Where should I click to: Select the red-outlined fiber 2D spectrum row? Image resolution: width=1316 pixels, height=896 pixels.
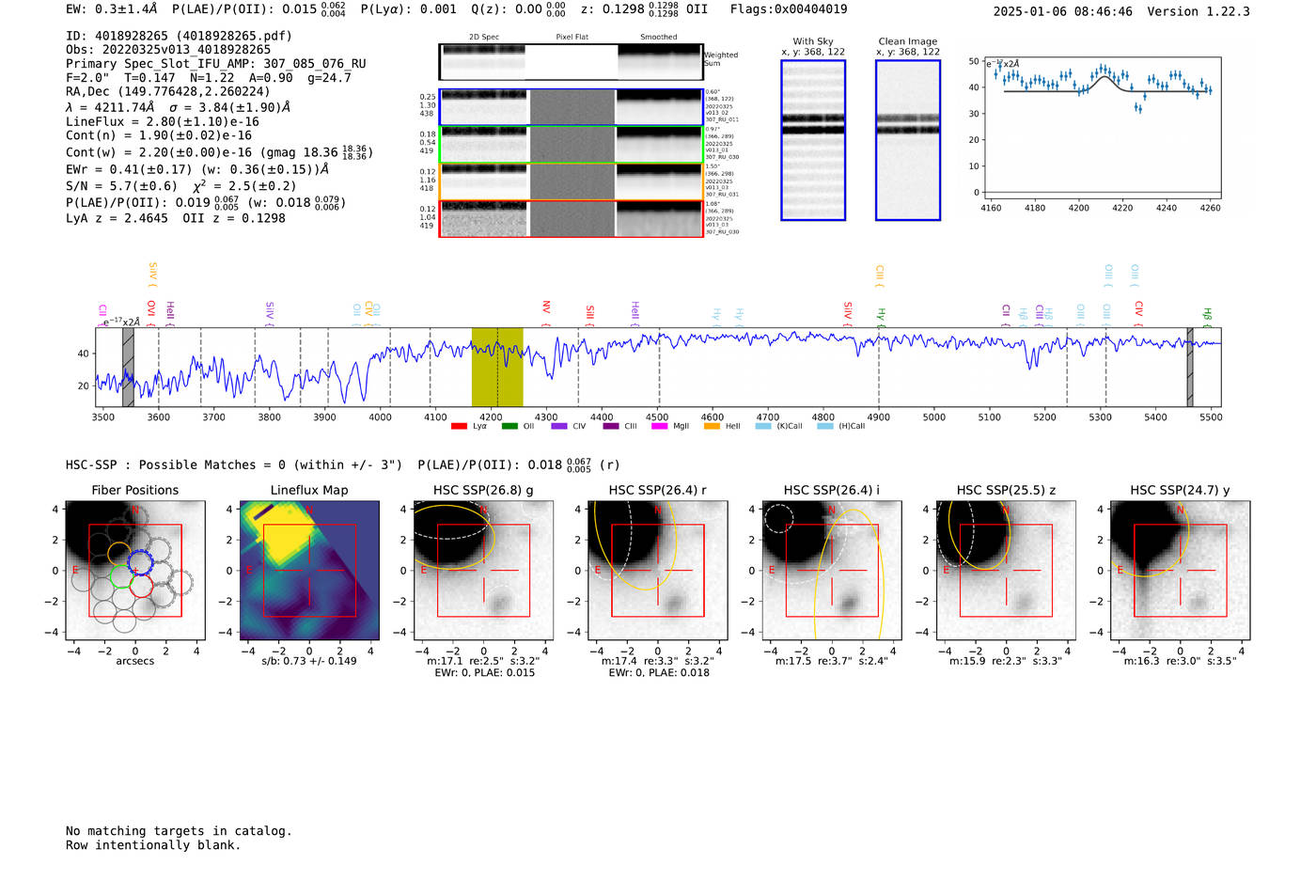point(571,219)
